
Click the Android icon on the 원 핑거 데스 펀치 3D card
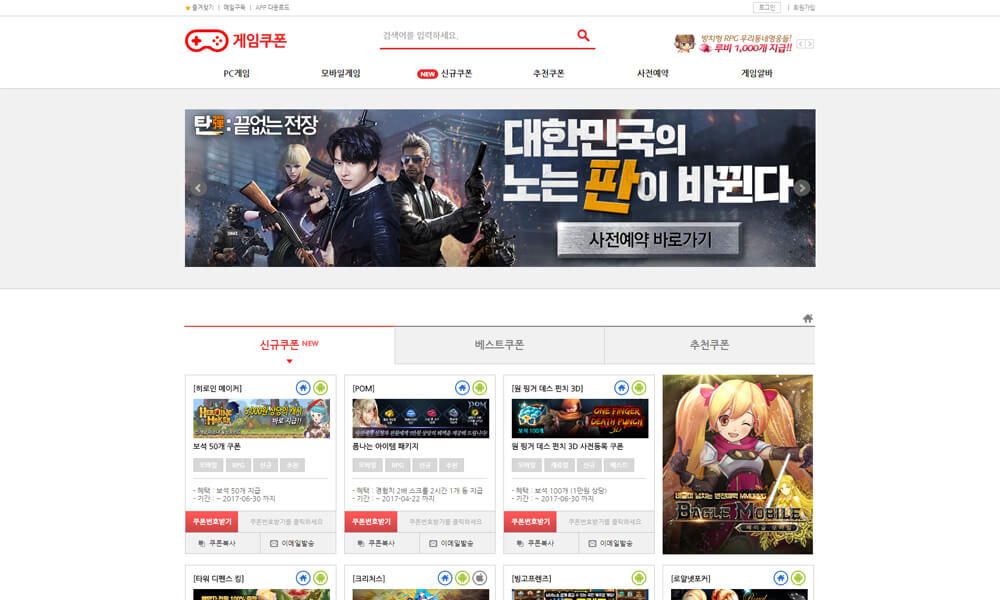pyautogui.click(x=638, y=388)
